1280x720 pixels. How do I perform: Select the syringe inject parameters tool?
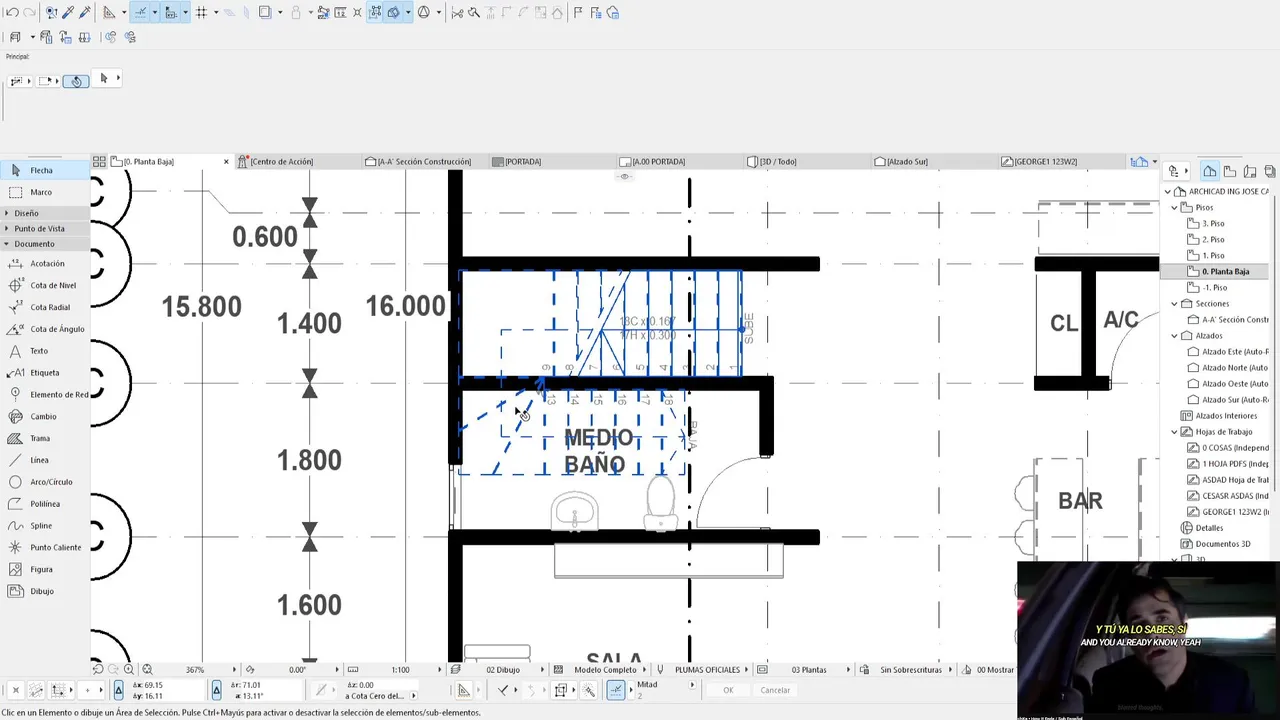tap(85, 13)
